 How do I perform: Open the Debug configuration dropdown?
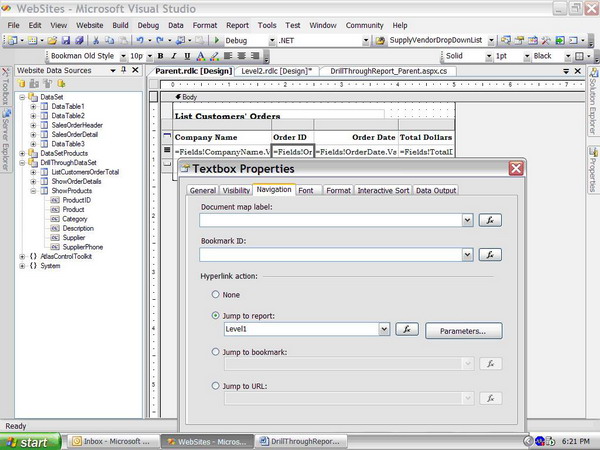coord(272,41)
